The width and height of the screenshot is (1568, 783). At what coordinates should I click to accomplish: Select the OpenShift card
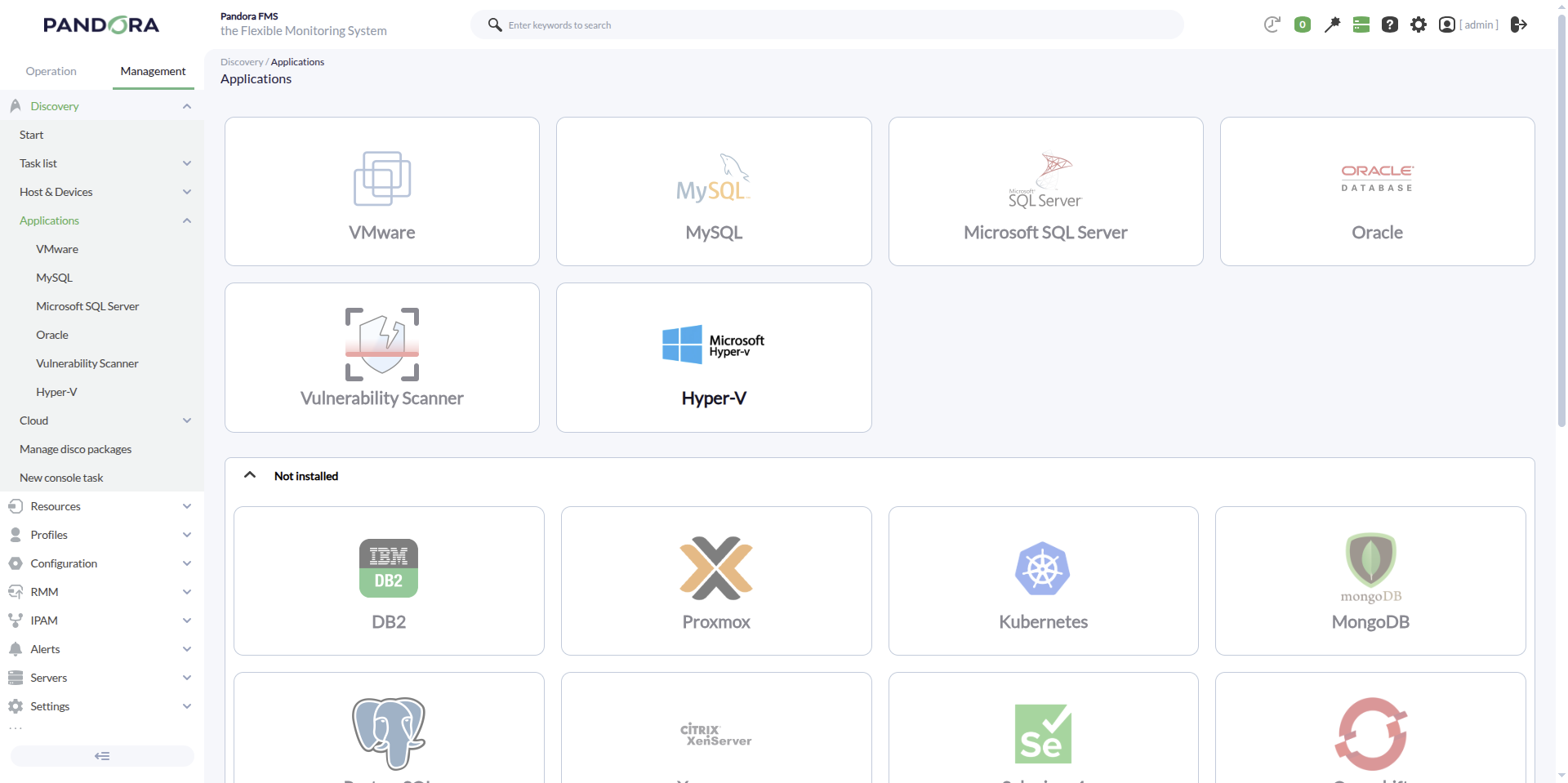click(1370, 727)
